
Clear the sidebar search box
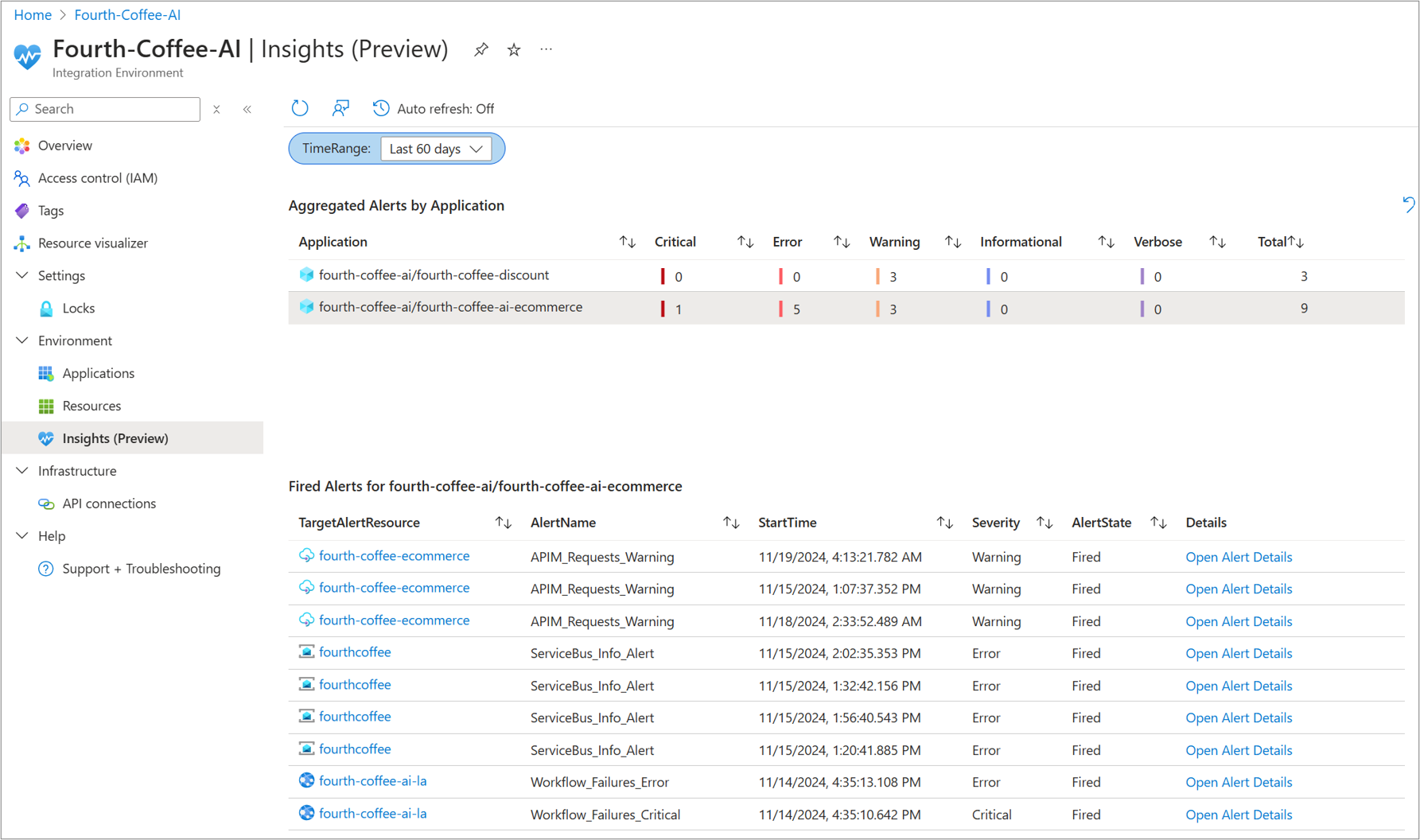tap(216, 109)
